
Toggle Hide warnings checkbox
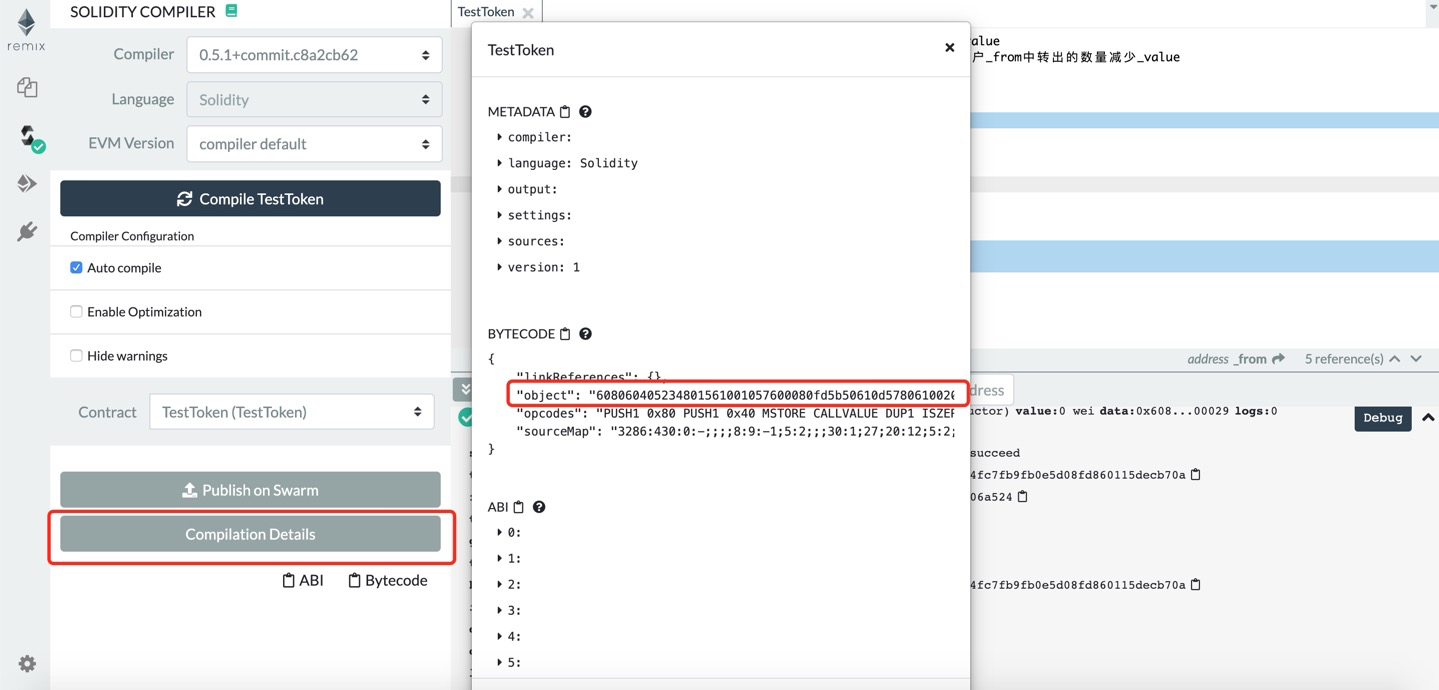[x=76, y=356]
